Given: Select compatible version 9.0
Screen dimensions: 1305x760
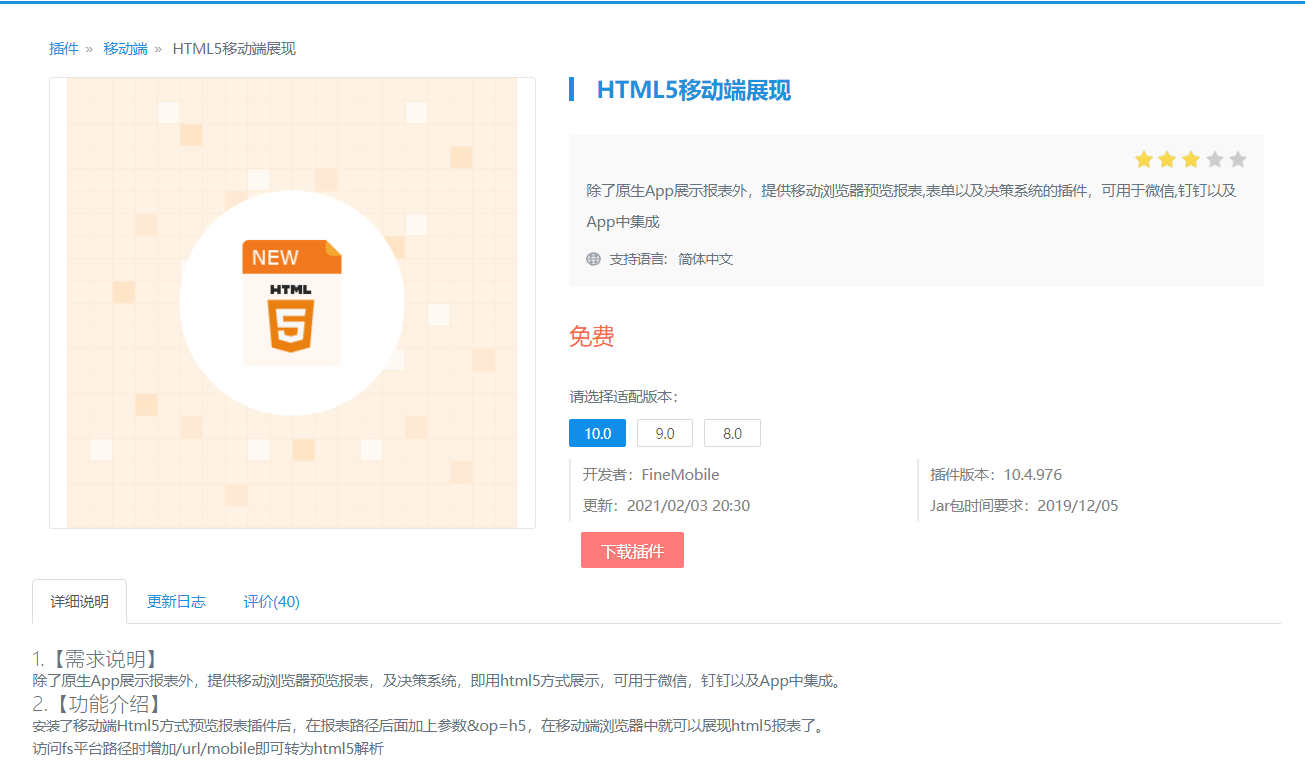Looking at the screenshot, I should tap(665, 433).
